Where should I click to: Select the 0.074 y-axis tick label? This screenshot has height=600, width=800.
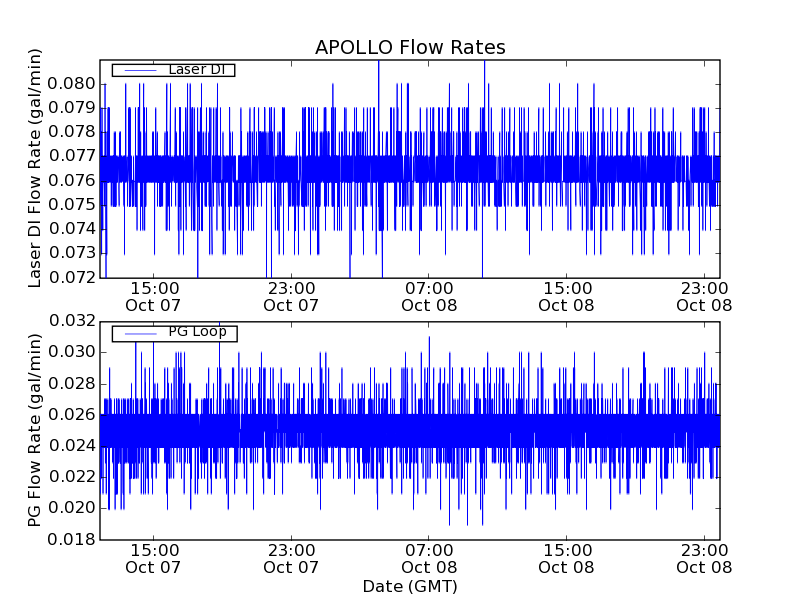tap(72, 229)
